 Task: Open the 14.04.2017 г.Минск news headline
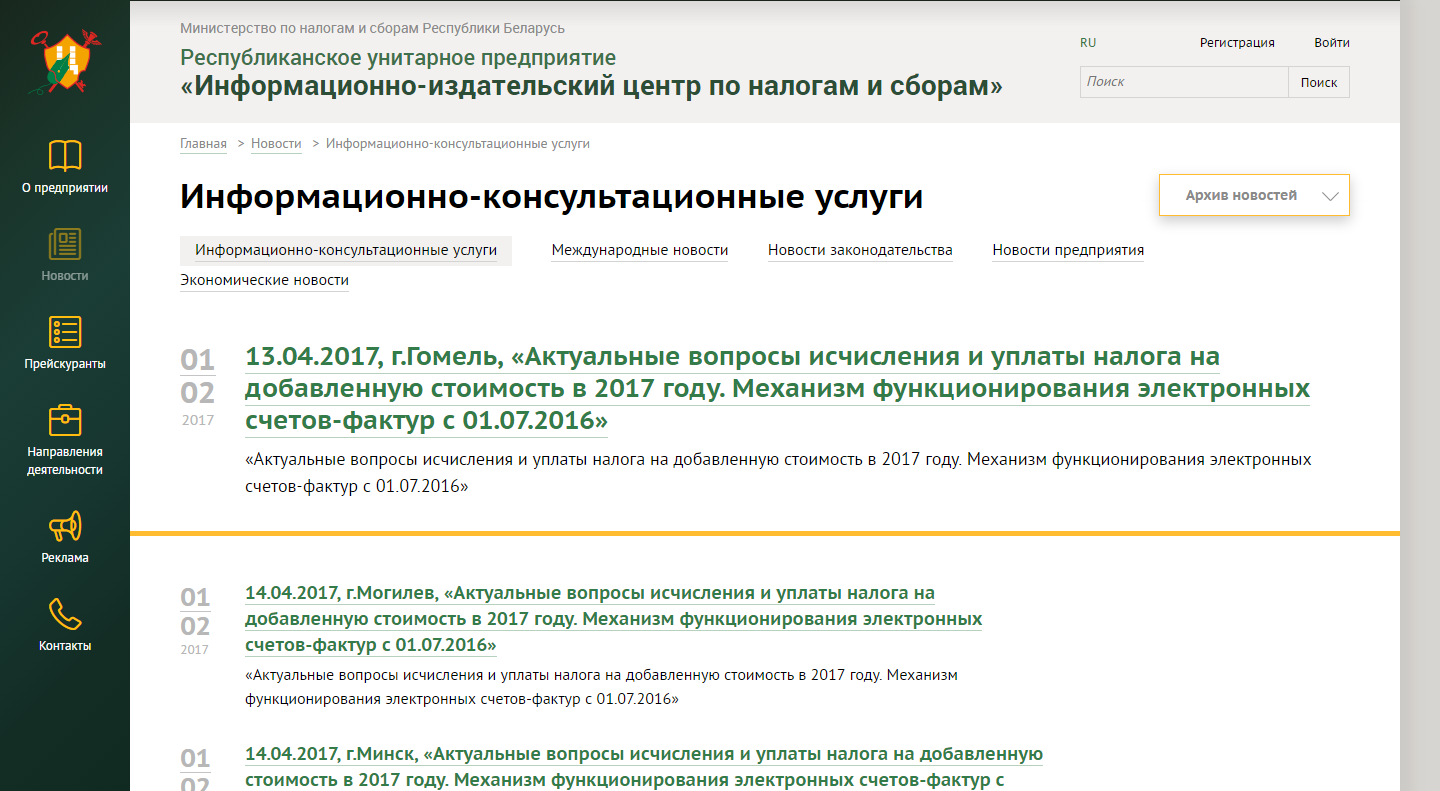click(x=644, y=767)
